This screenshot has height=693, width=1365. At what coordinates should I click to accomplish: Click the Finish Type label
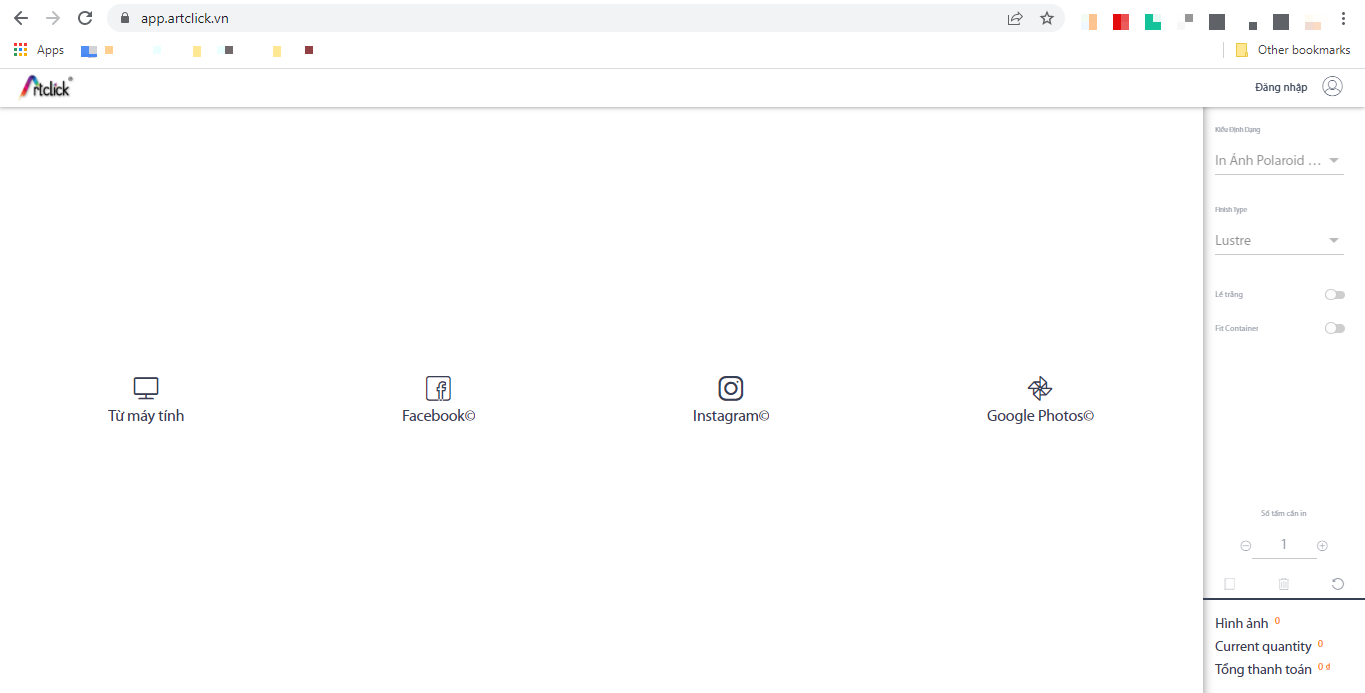click(x=1231, y=209)
